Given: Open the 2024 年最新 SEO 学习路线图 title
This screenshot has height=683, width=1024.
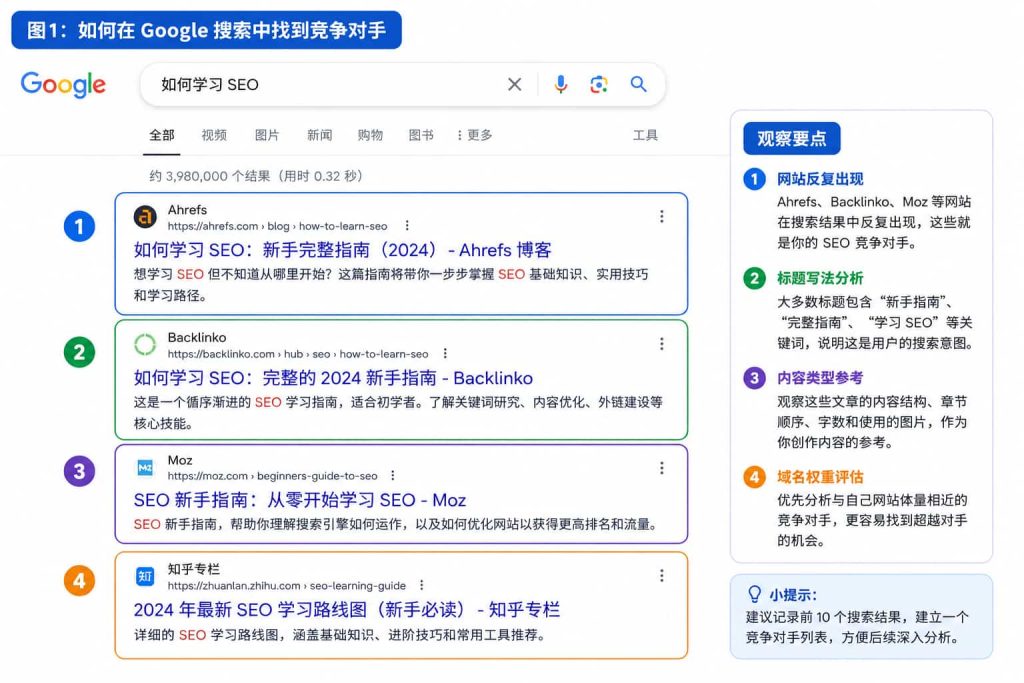Looking at the screenshot, I should (x=347, y=610).
